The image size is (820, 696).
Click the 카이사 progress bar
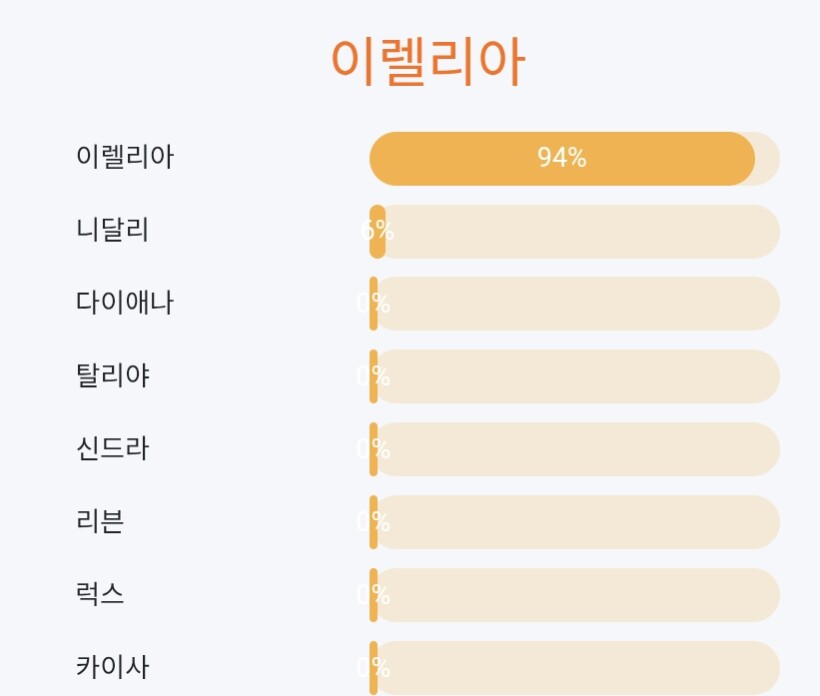[x=575, y=667]
